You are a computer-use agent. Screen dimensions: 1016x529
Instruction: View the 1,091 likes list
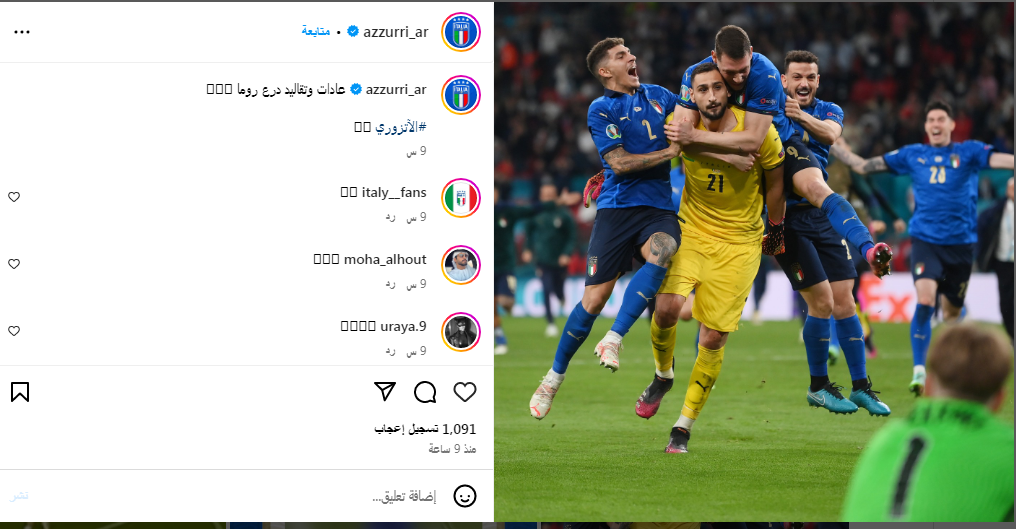pos(425,429)
